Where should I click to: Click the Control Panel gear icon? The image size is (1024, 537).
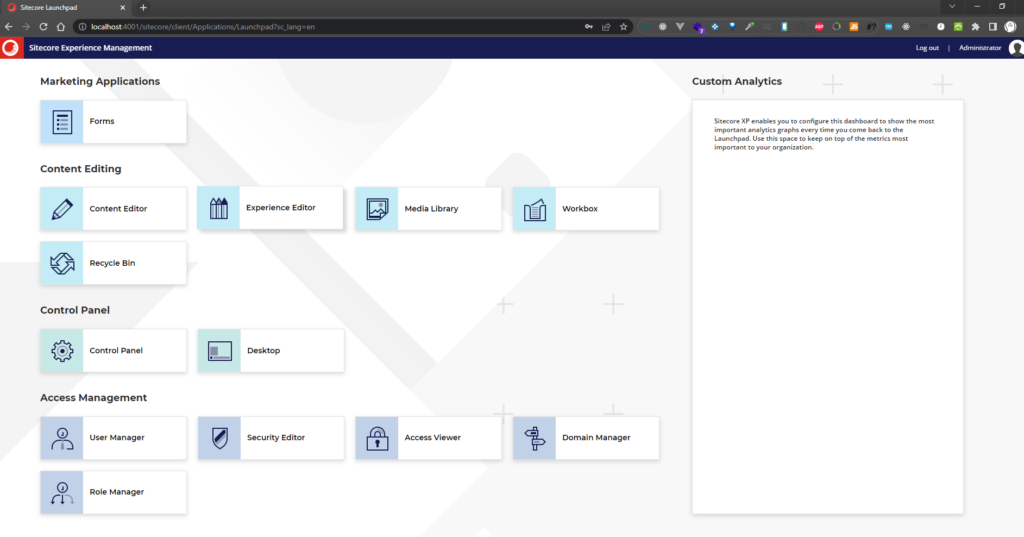tap(62, 351)
